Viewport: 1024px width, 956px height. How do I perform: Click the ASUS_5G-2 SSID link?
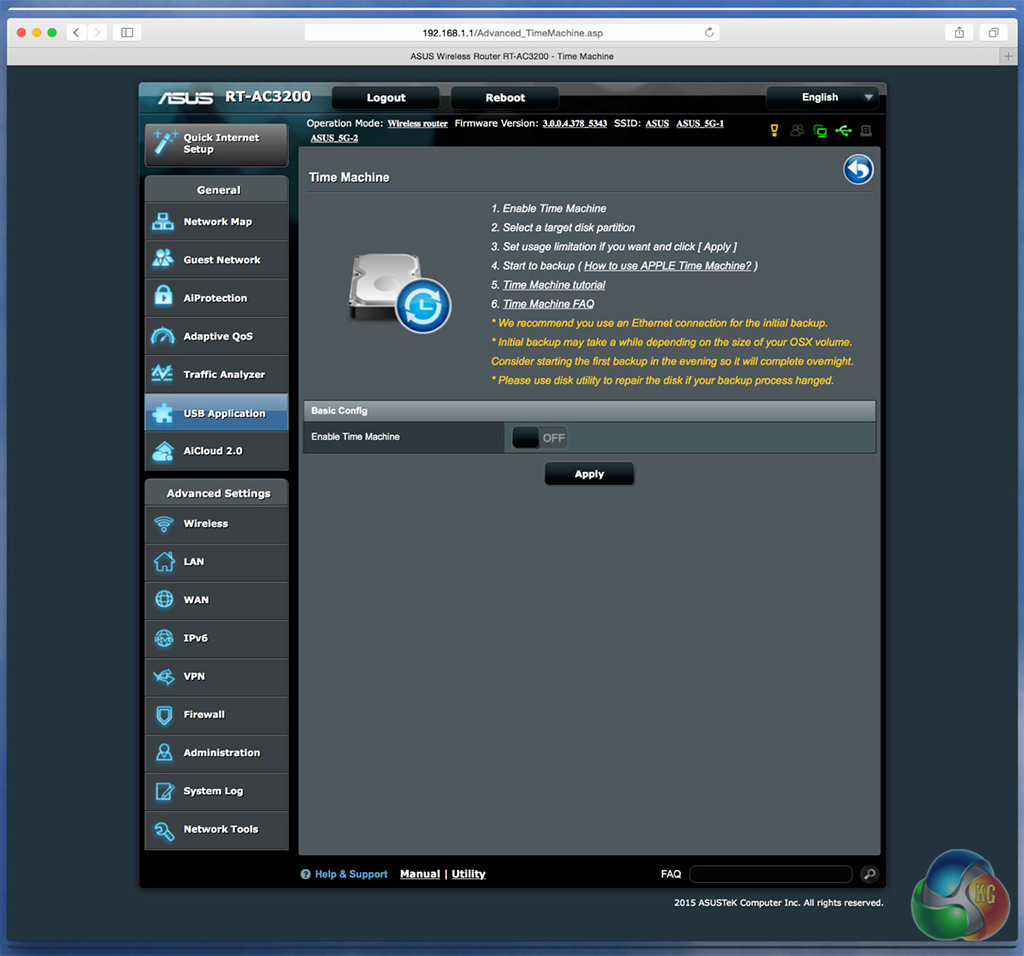[x=334, y=138]
